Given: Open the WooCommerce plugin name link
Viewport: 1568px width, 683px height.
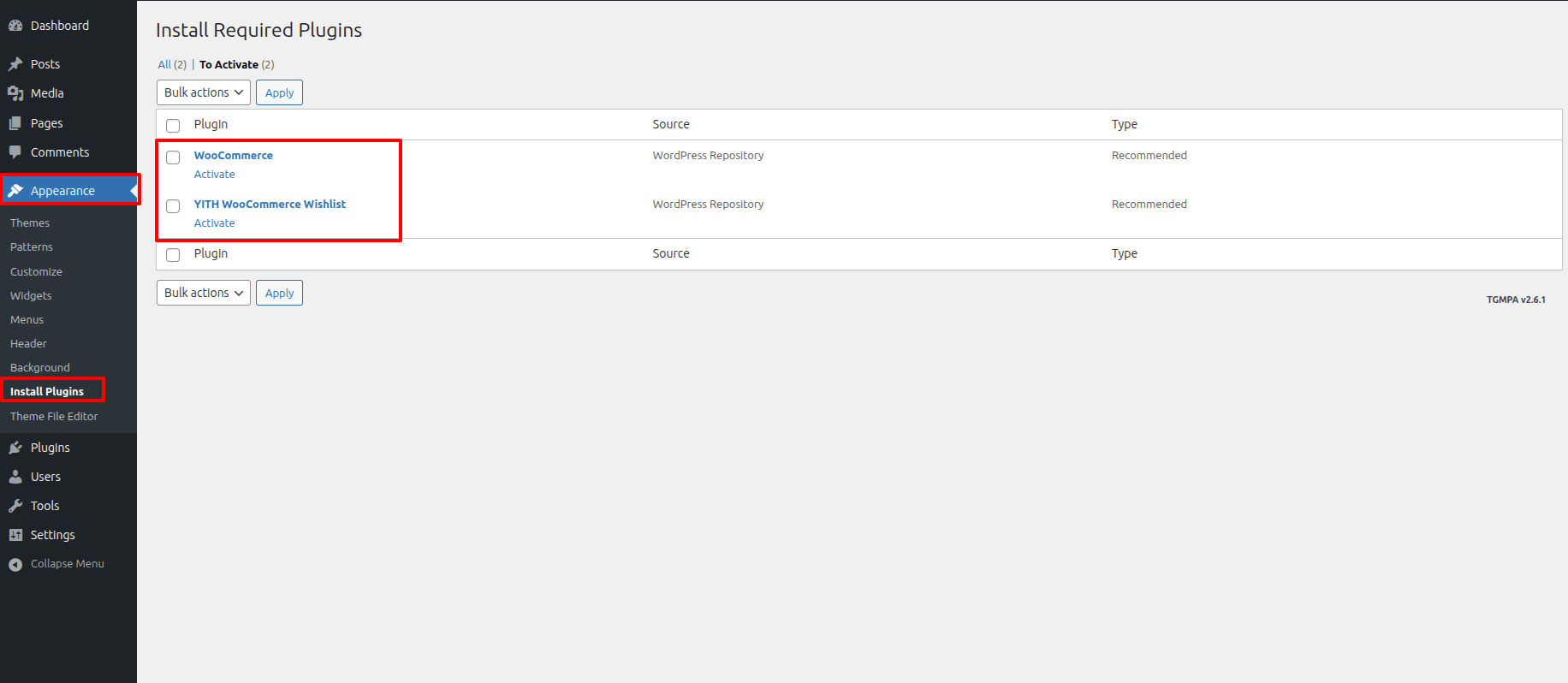Looking at the screenshot, I should click(234, 155).
